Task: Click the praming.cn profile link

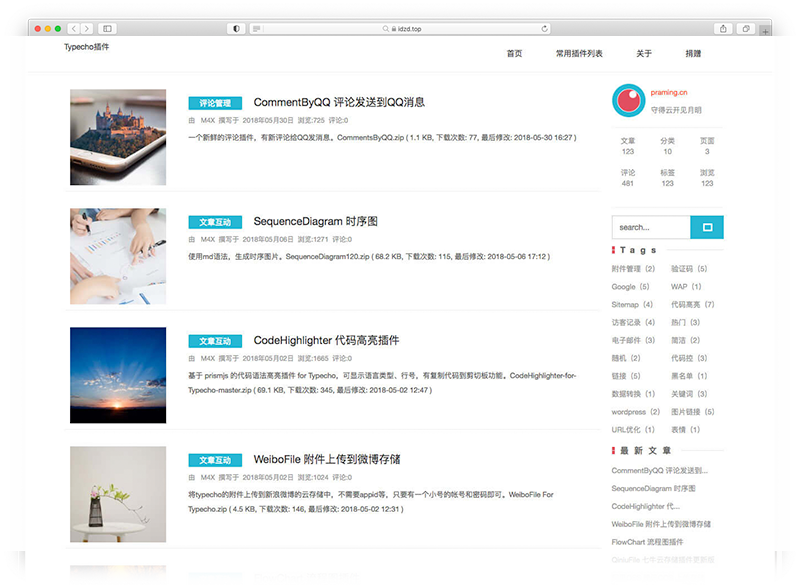Action: point(669,92)
